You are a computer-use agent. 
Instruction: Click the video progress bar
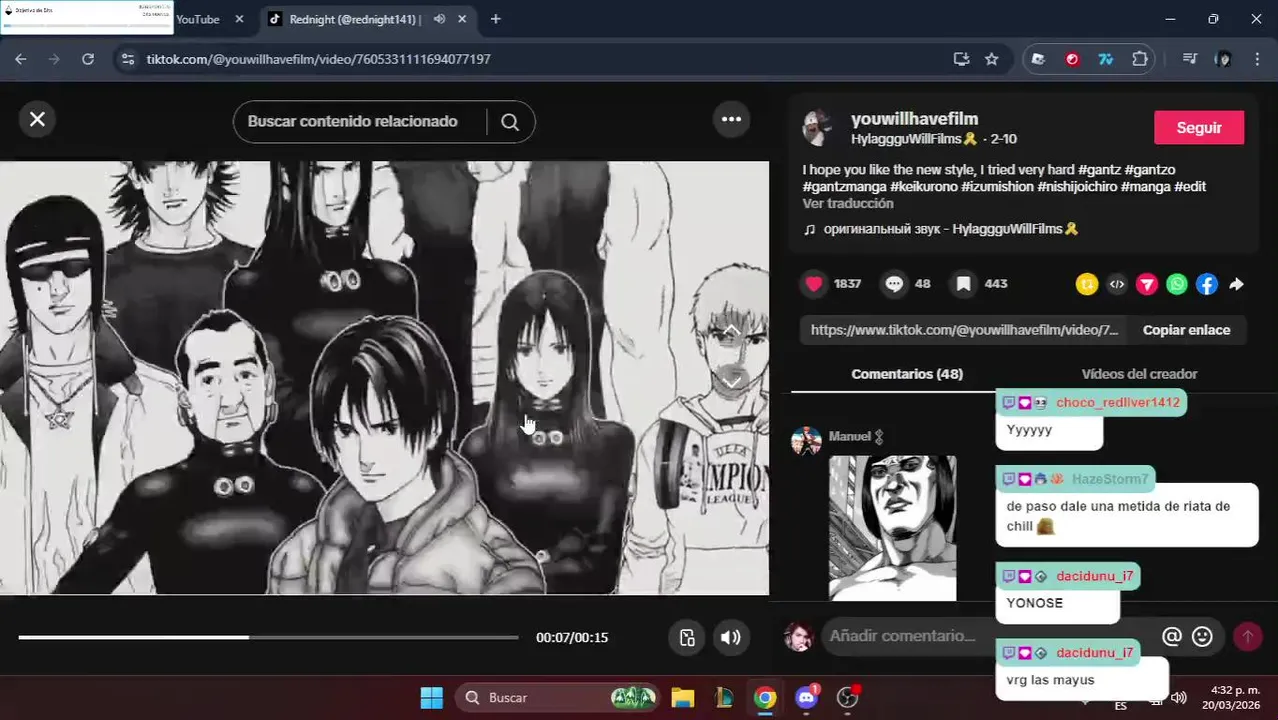pyautogui.click(x=268, y=637)
